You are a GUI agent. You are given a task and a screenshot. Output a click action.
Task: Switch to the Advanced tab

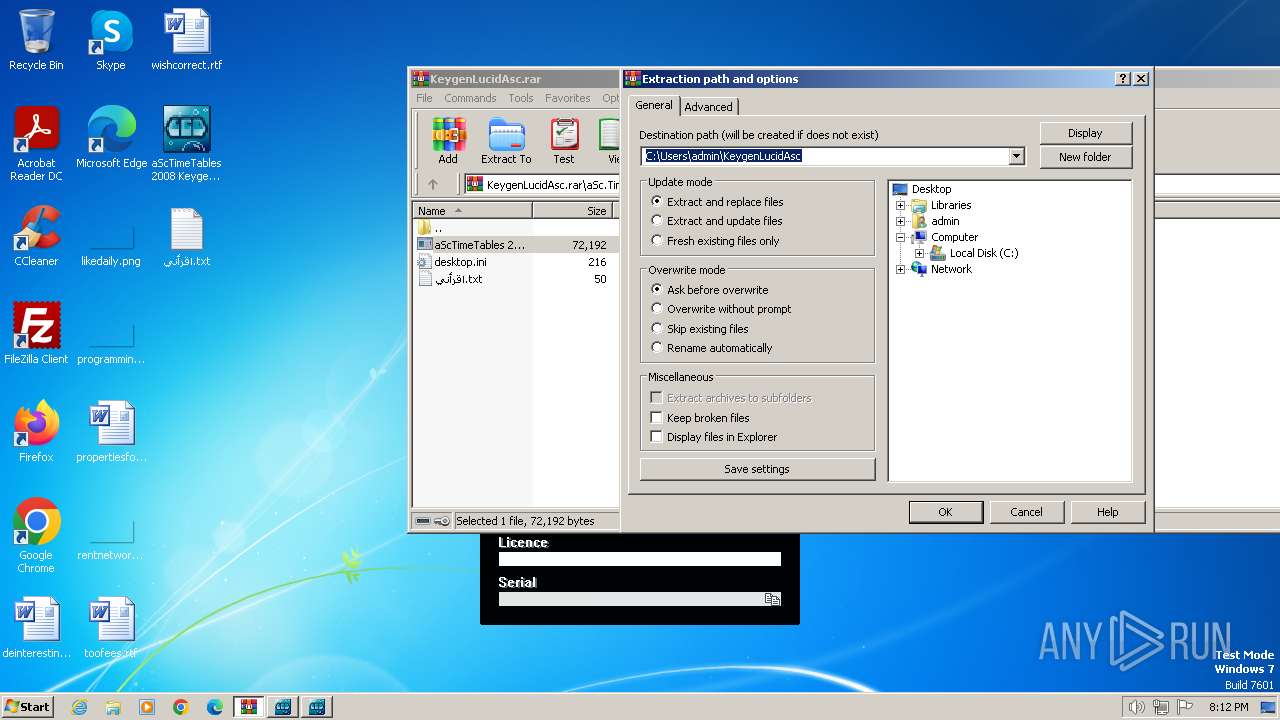708,107
